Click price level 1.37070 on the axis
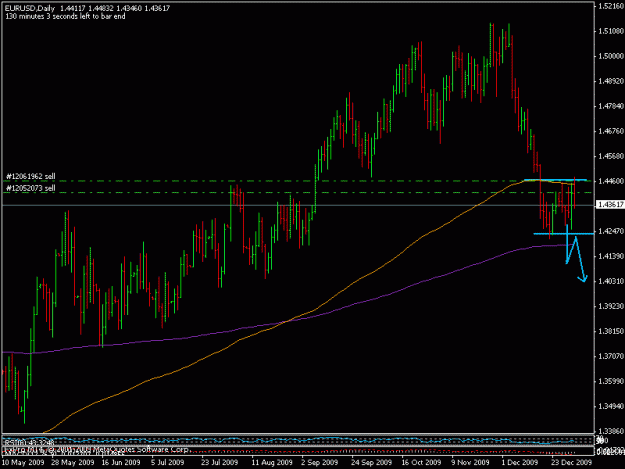This screenshot has width=625, height=469. 611,356
